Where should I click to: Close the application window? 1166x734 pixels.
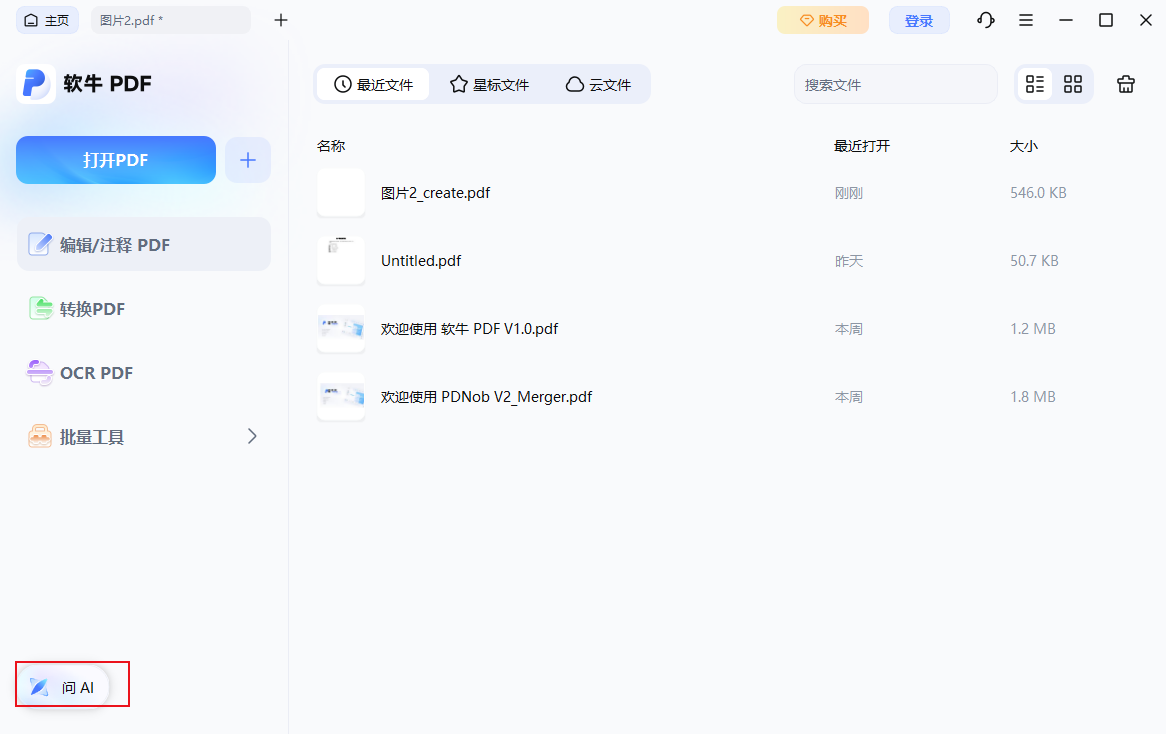(x=1146, y=20)
